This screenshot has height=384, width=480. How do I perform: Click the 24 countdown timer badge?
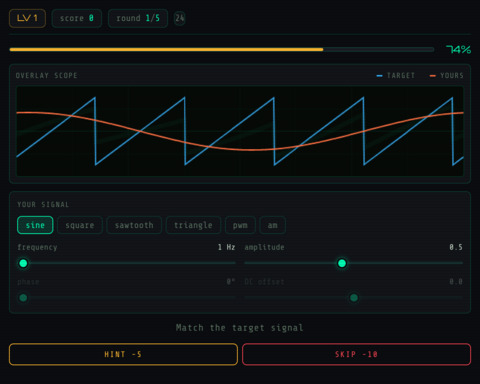point(180,18)
